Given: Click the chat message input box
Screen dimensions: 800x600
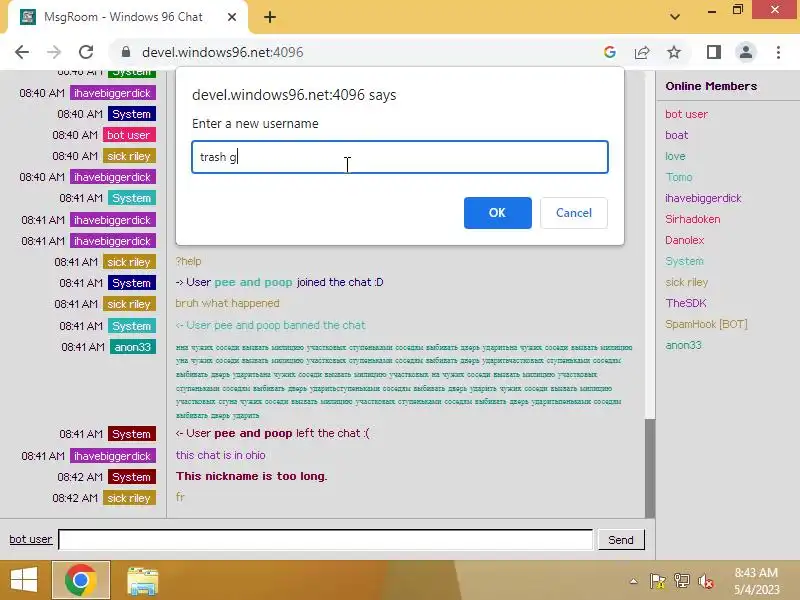Looking at the screenshot, I should click(x=326, y=540).
